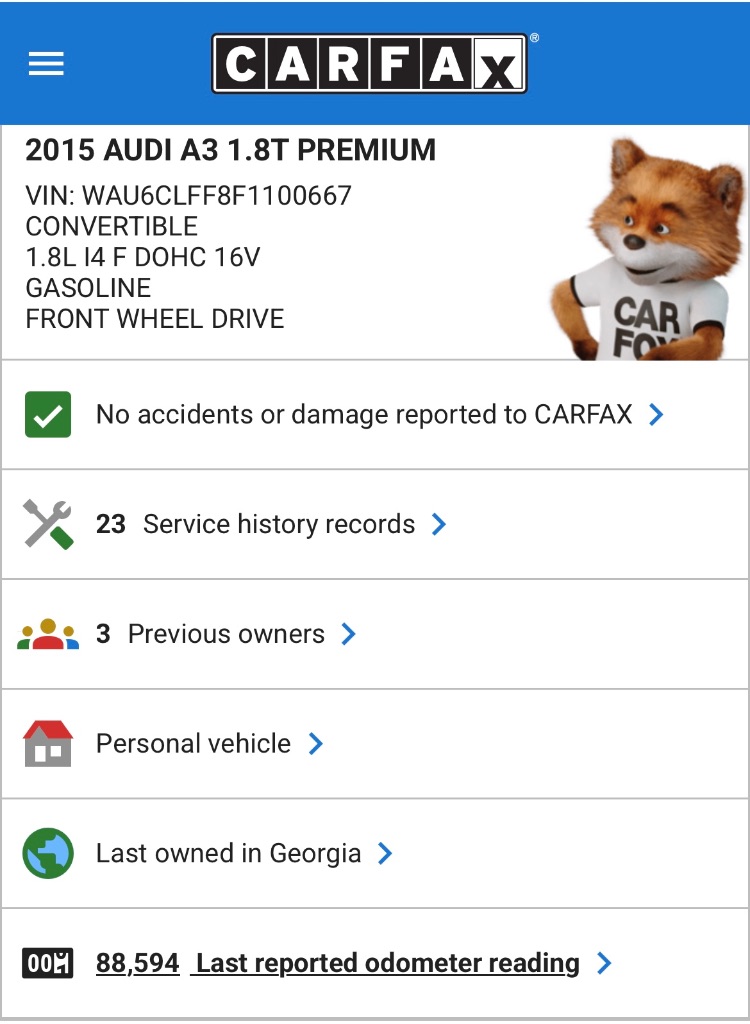
Task: Click the globe location icon
Action: click(x=48, y=853)
